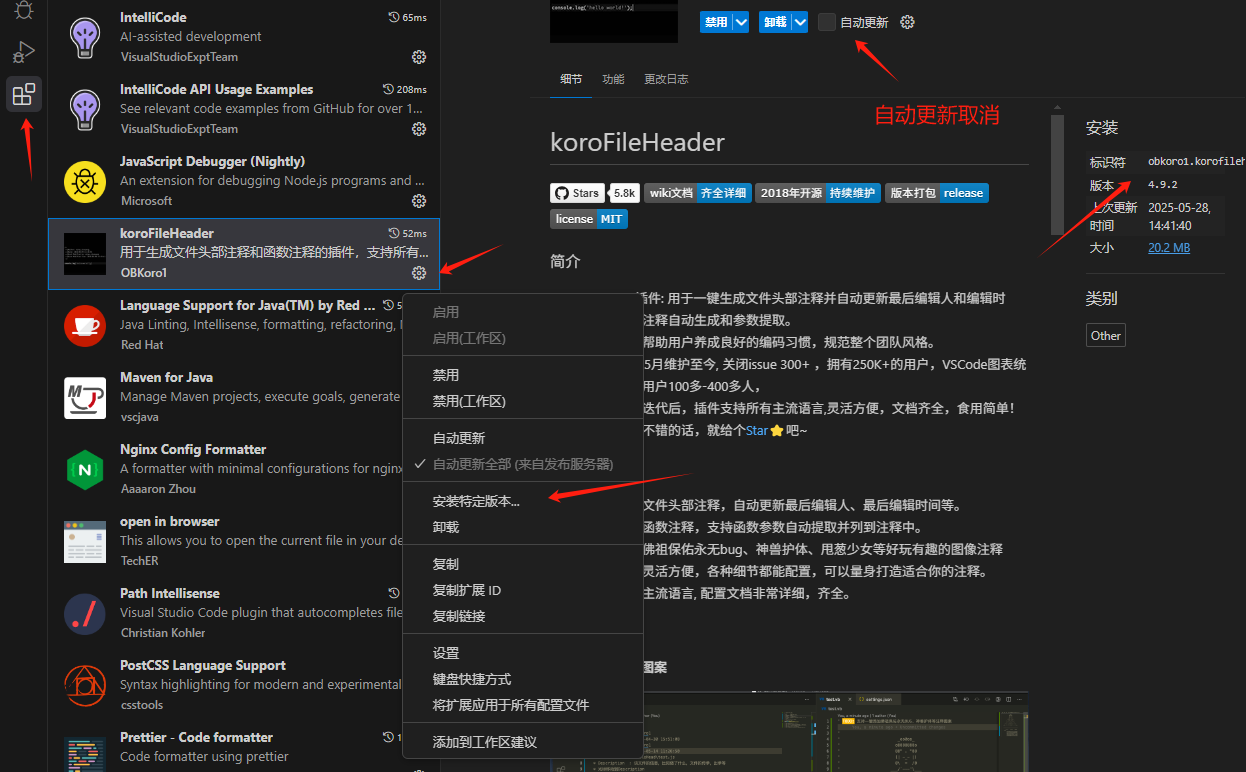The image size is (1246, 772).
Task: Select the Other category tag
Action: click(1106, 335)
